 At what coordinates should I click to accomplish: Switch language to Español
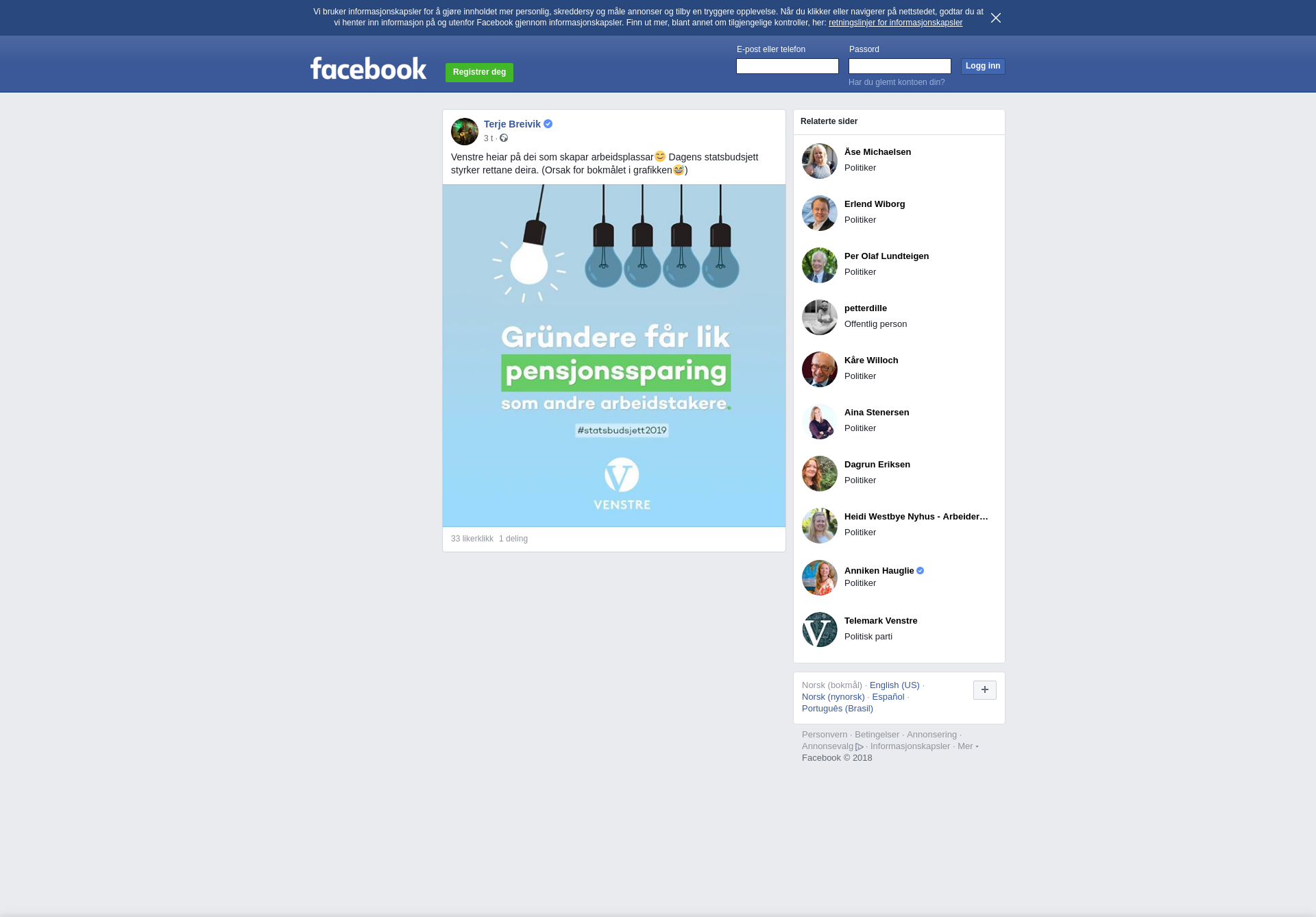point(888,697)
